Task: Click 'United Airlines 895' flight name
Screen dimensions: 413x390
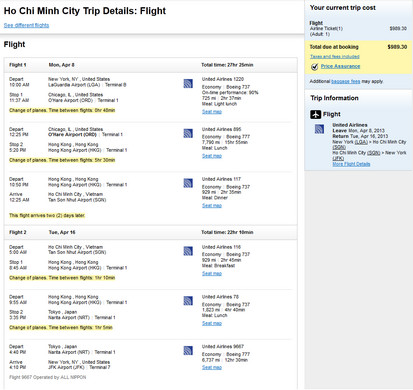Action: [x=221, y=129]
